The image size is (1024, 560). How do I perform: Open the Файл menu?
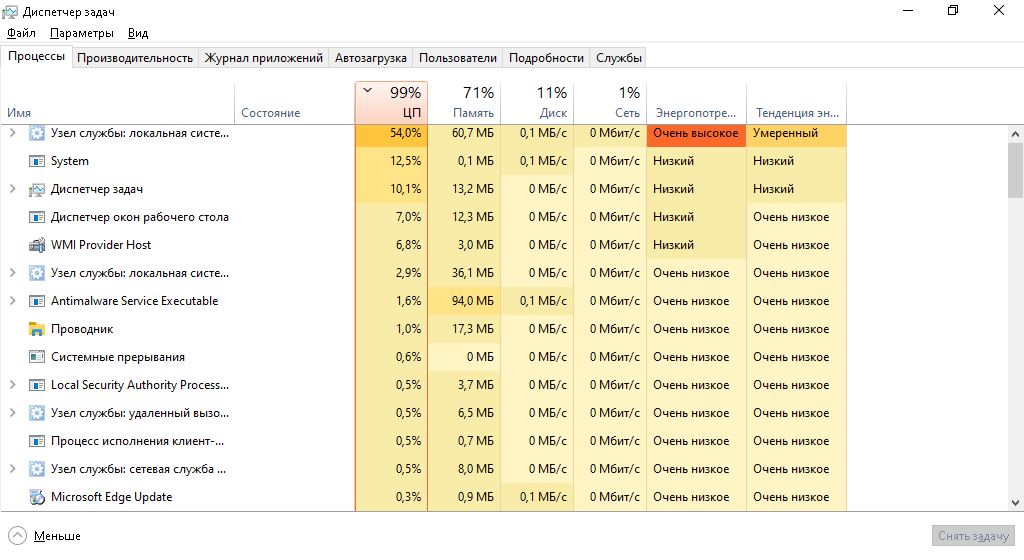[21, 33]
